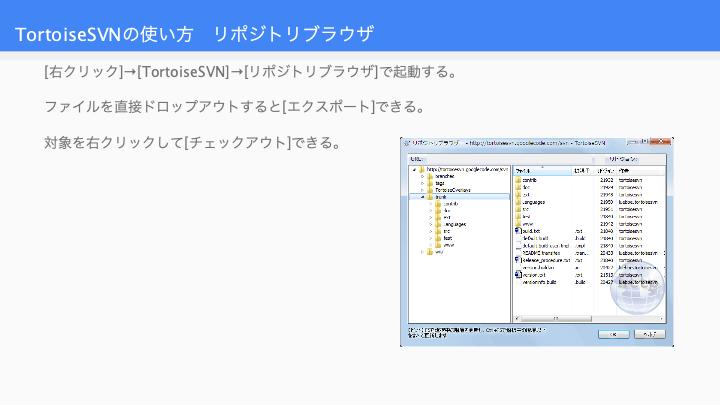Sort by the ファイル column header
The height and width of the screenshot is (405, 720).
(542, 170)
